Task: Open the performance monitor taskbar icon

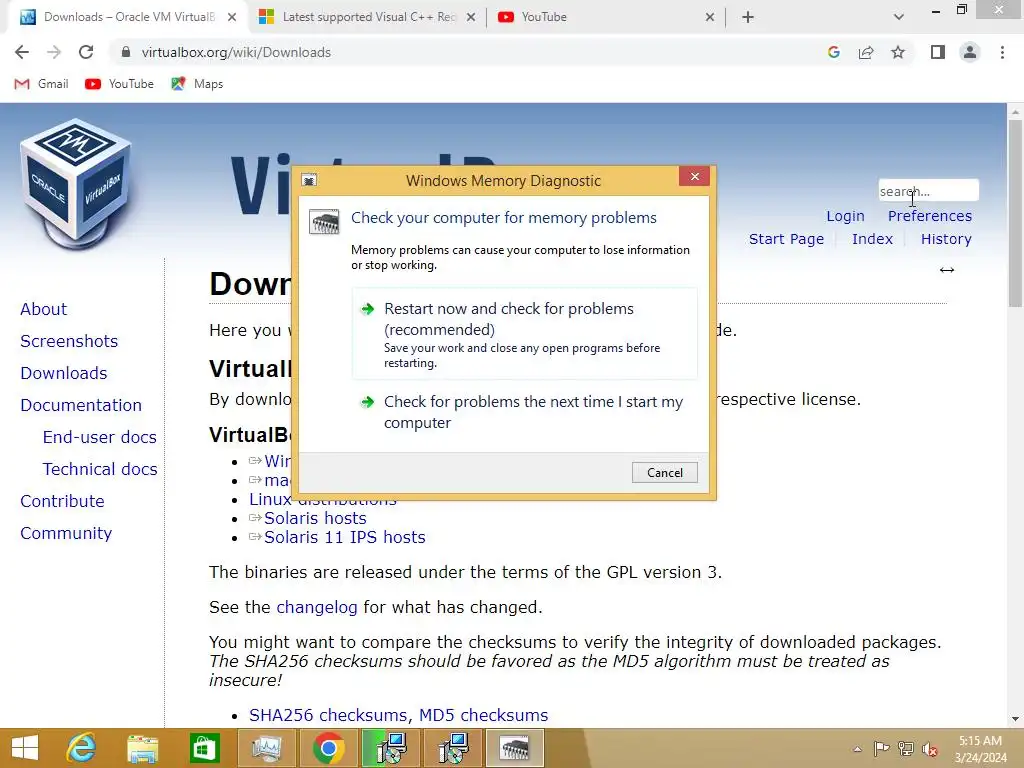Action: tap(266, 748)
